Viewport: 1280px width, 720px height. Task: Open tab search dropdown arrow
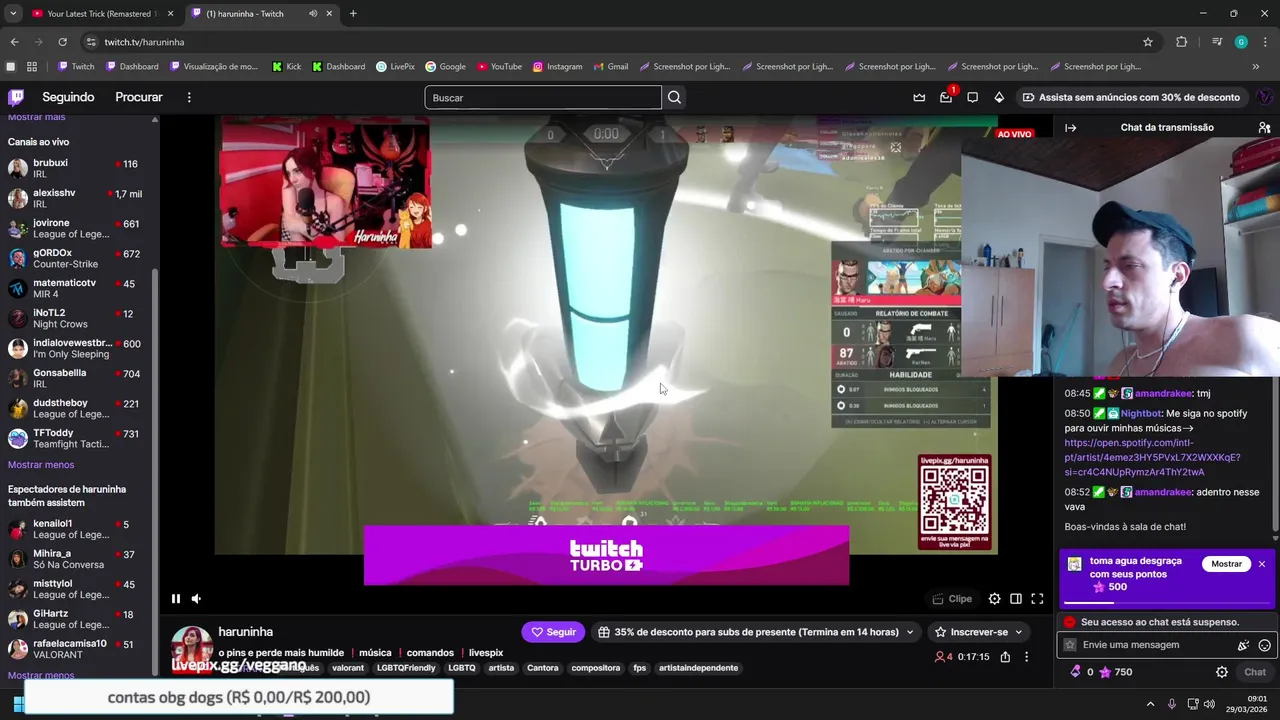(12, 14)
